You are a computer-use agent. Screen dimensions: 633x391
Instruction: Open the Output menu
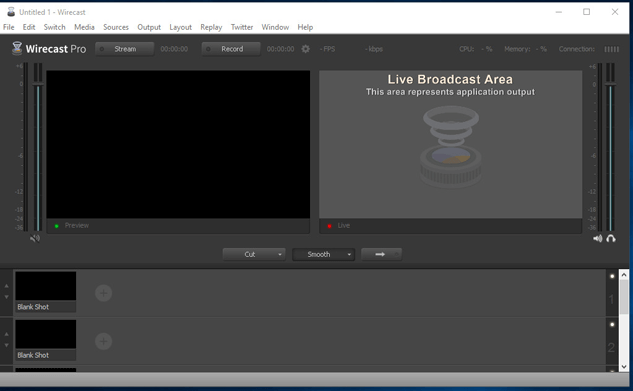click(x=149, y=27)
